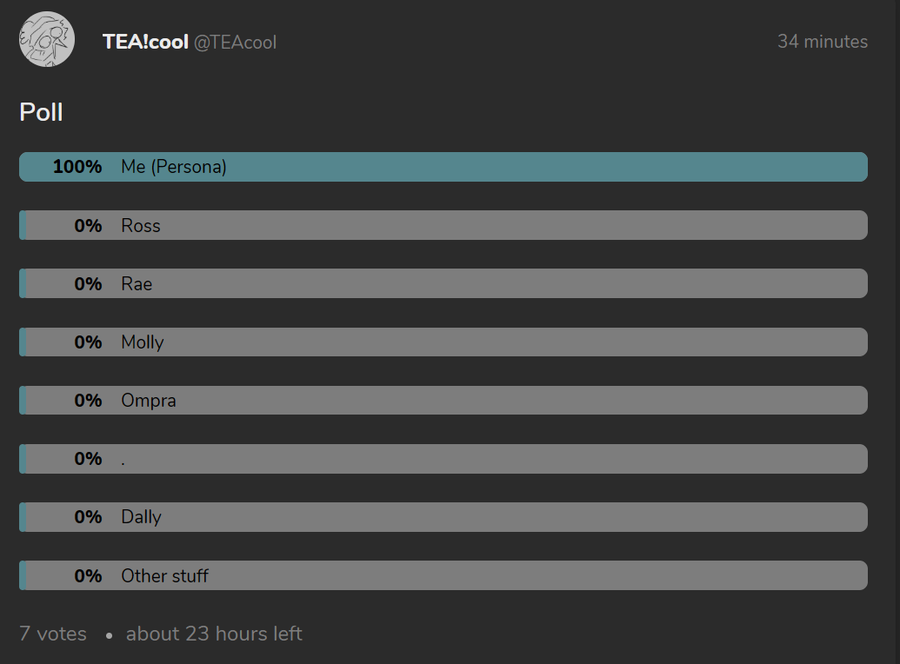Open the 34 minutes timestamp
Viewport: 900px width, 664px height.
[x=822, y=42]
